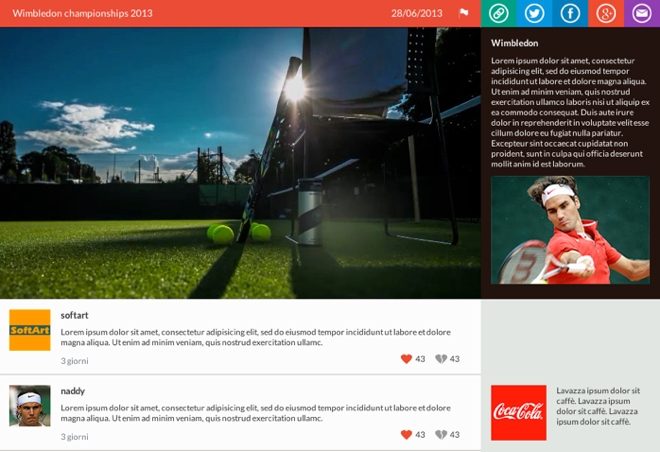Open the softart username link
This screenshot has width=660, height=452.
pos(74,315)
